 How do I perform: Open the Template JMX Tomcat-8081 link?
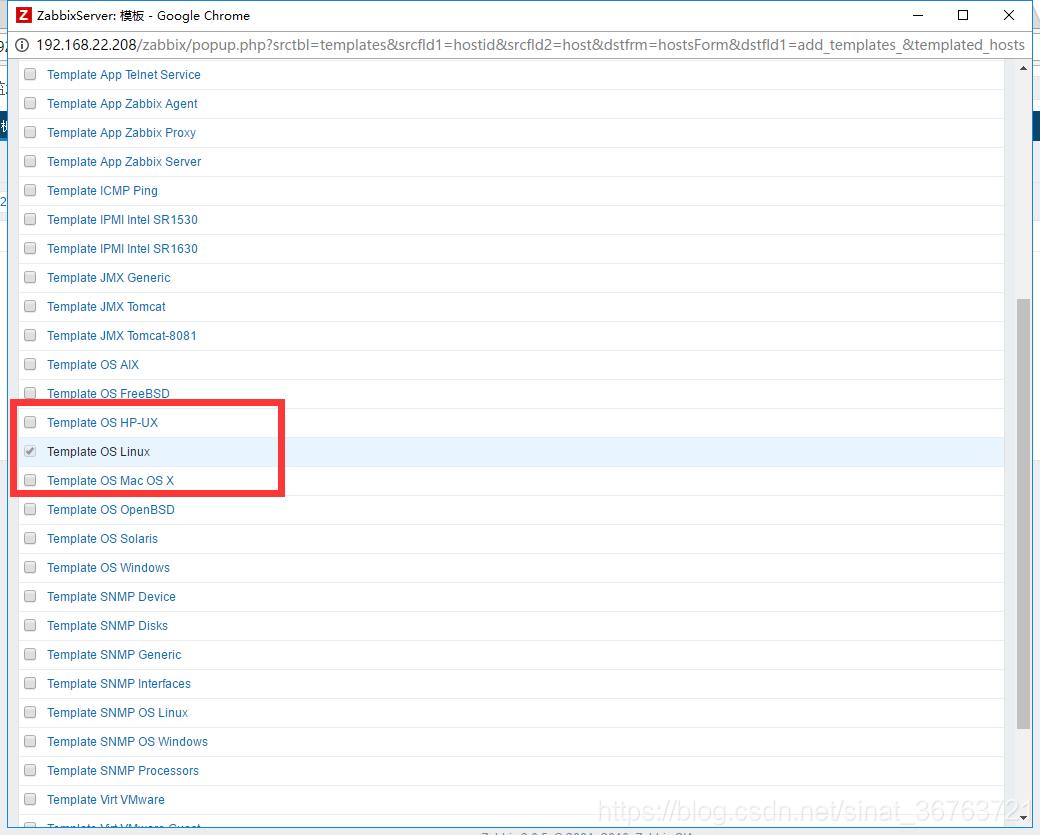point(122,336)
